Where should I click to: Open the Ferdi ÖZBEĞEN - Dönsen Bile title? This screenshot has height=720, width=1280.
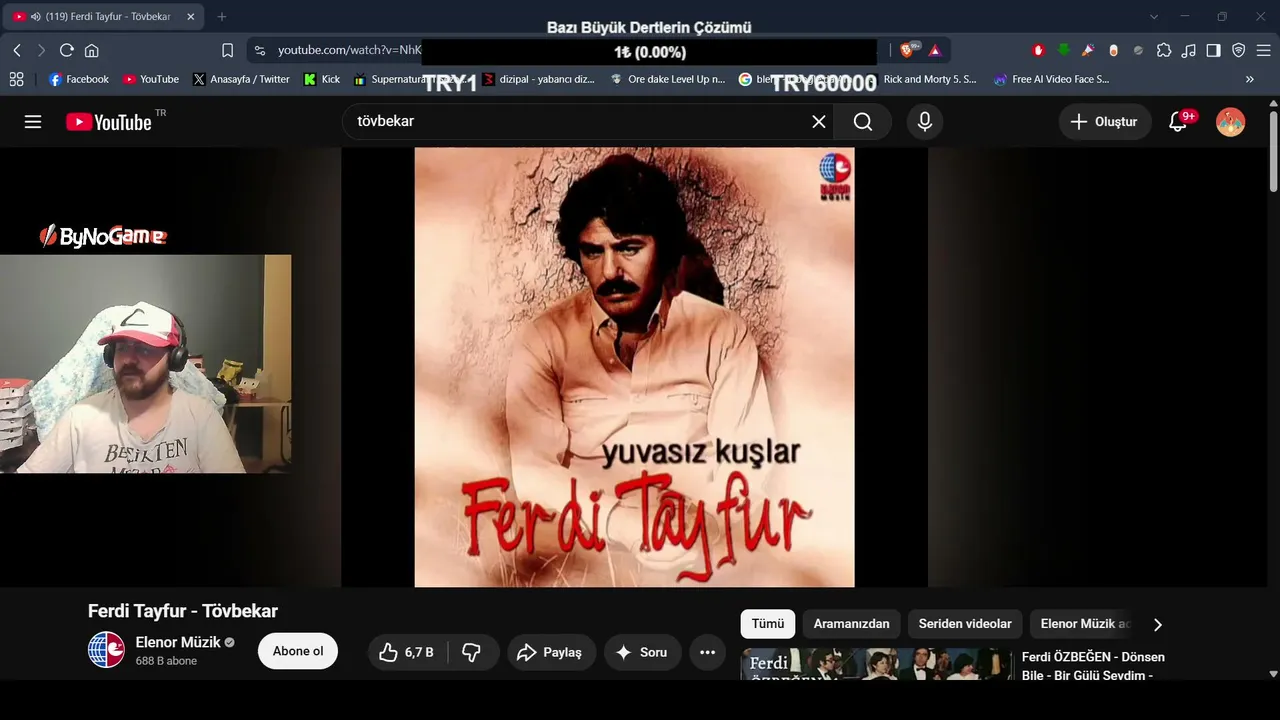point(1093,666)
